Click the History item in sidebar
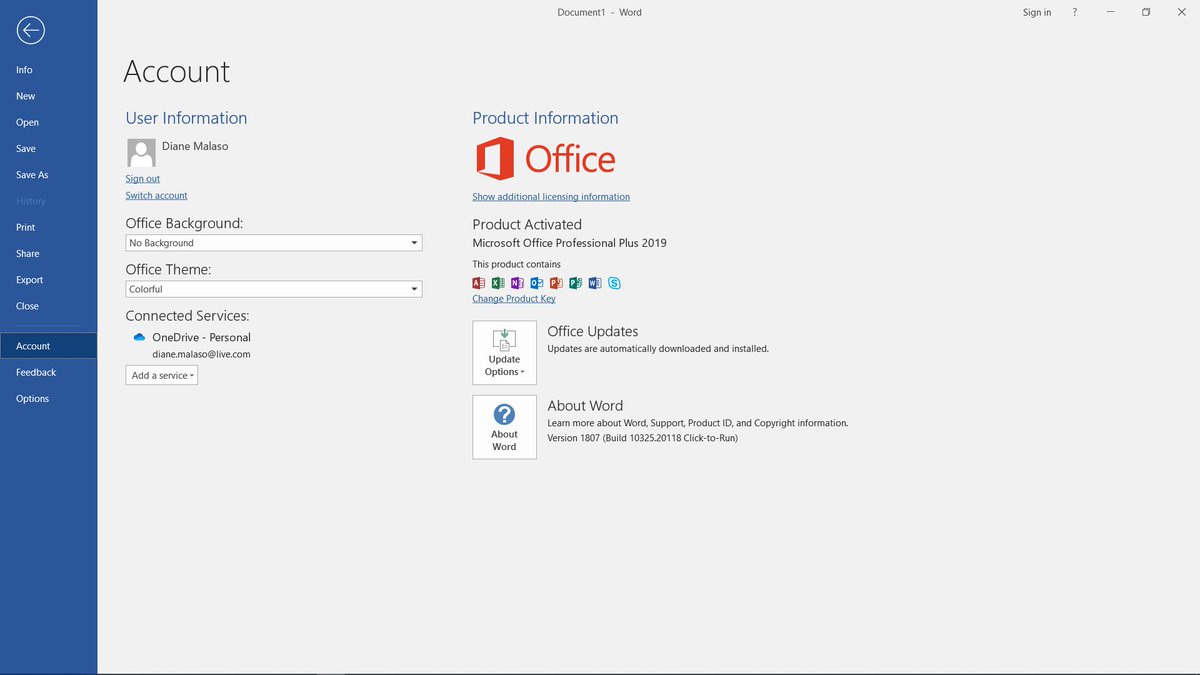 [48, 201]
